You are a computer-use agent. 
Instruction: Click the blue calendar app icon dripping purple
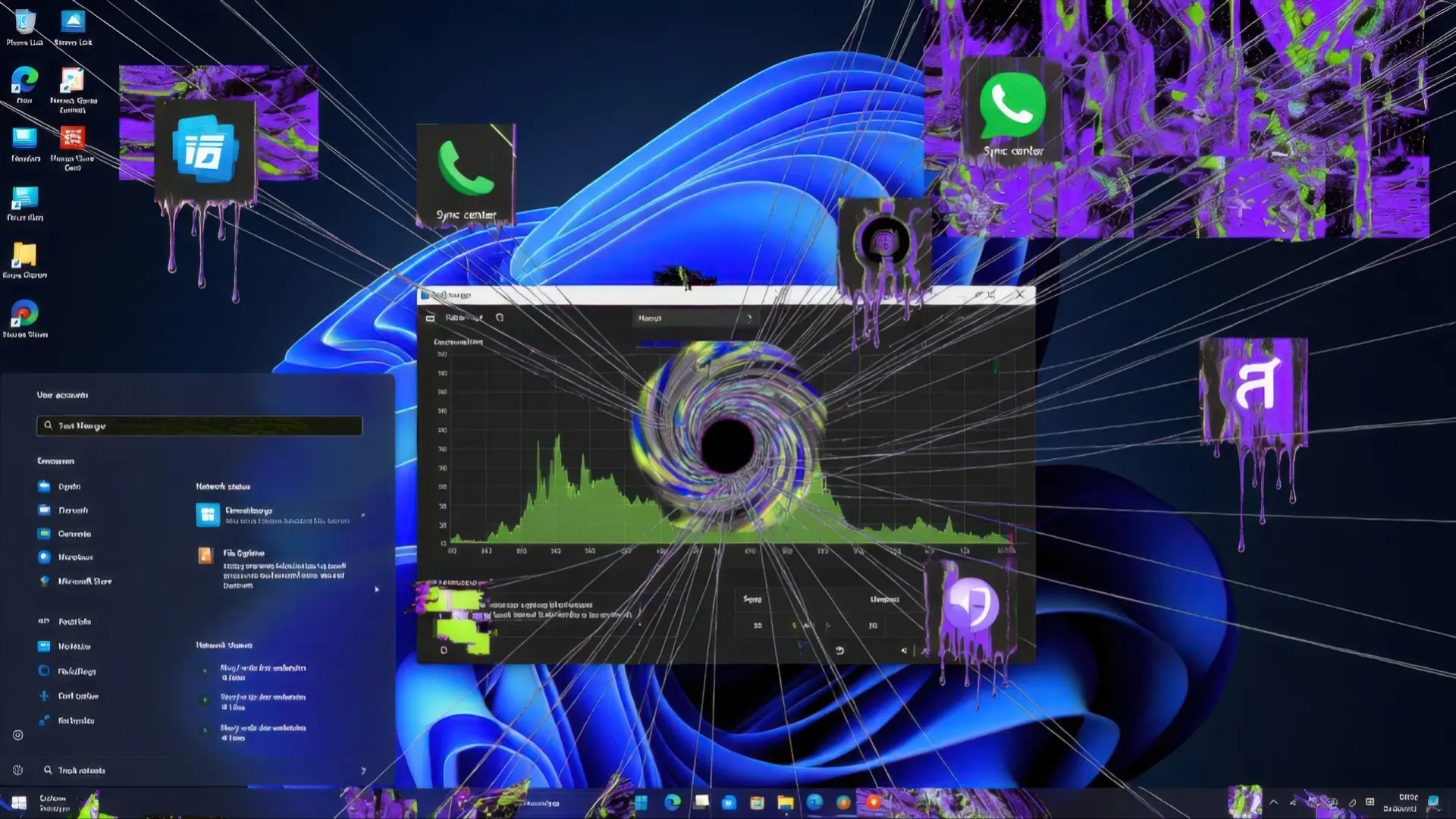(205, 149)
